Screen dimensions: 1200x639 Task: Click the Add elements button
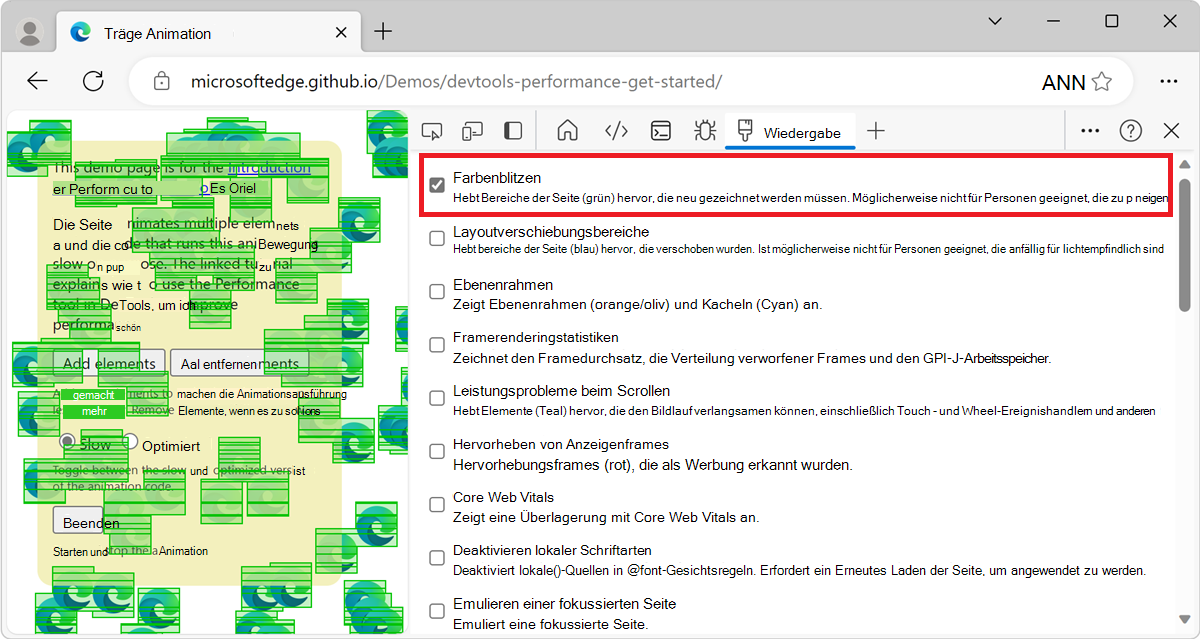tap(109, 364)
